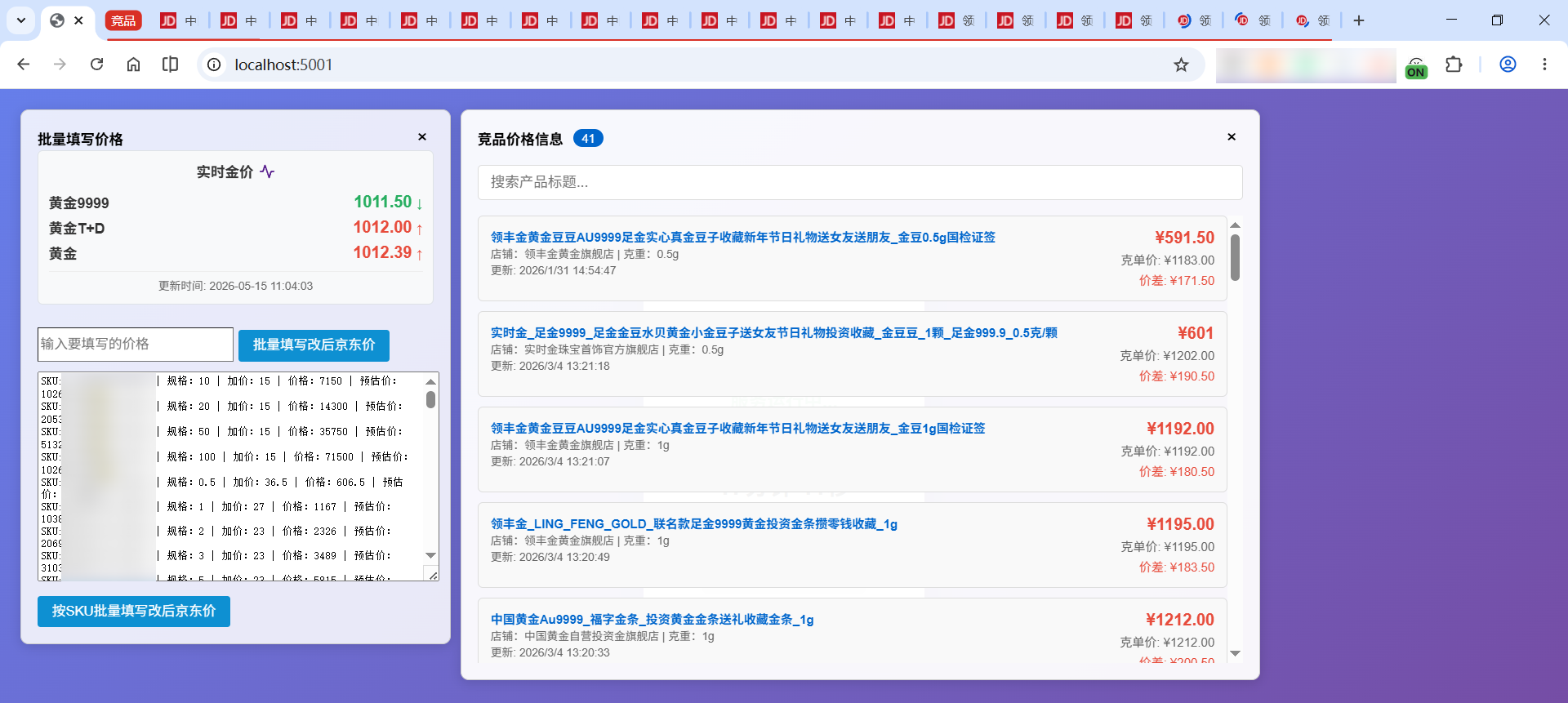Open the browser profile icon
Screen dimensions: 1568x703
pyautogui.click(x=1508, y=65)
